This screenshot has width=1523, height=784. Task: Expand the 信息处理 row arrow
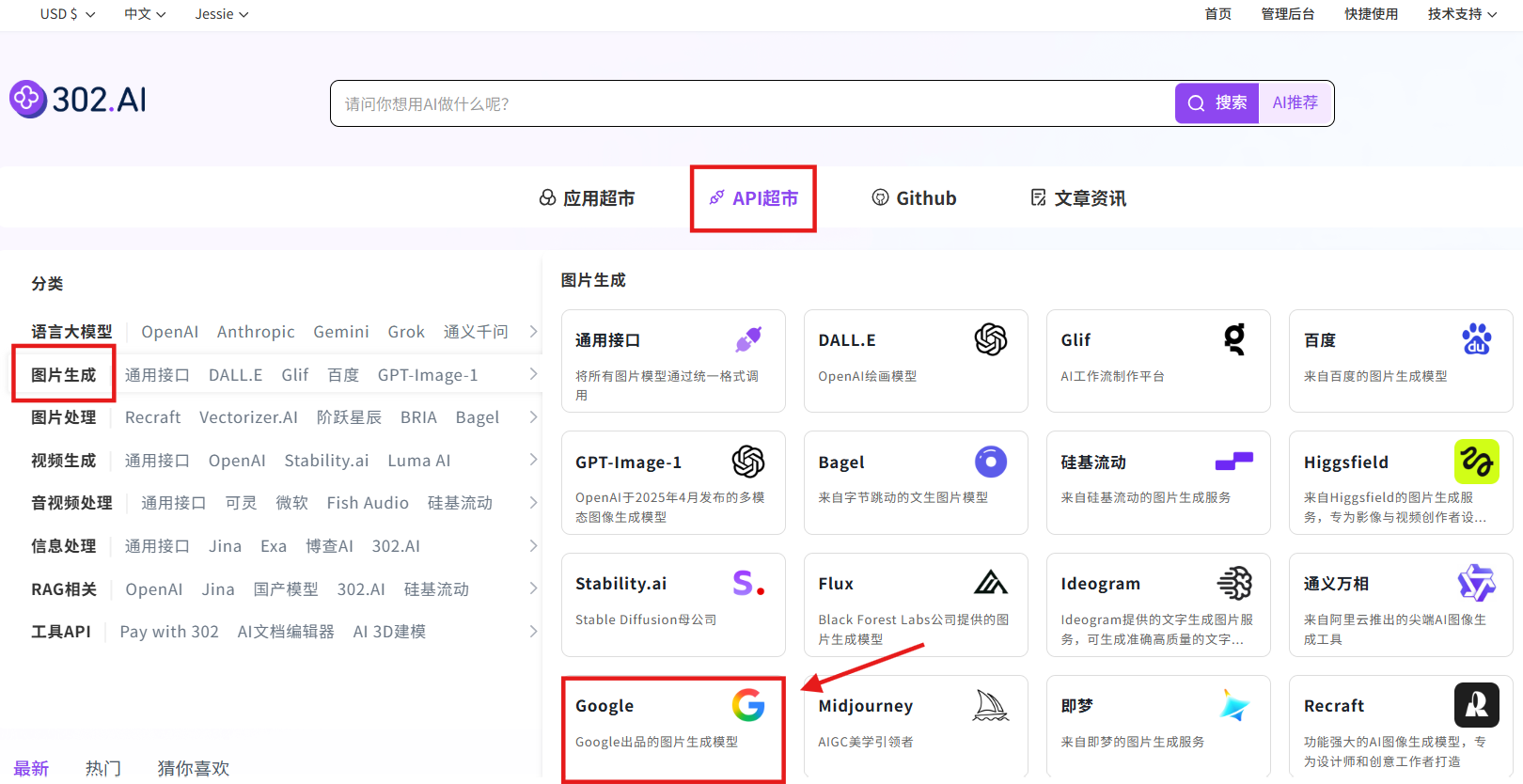tap(533, 545)
